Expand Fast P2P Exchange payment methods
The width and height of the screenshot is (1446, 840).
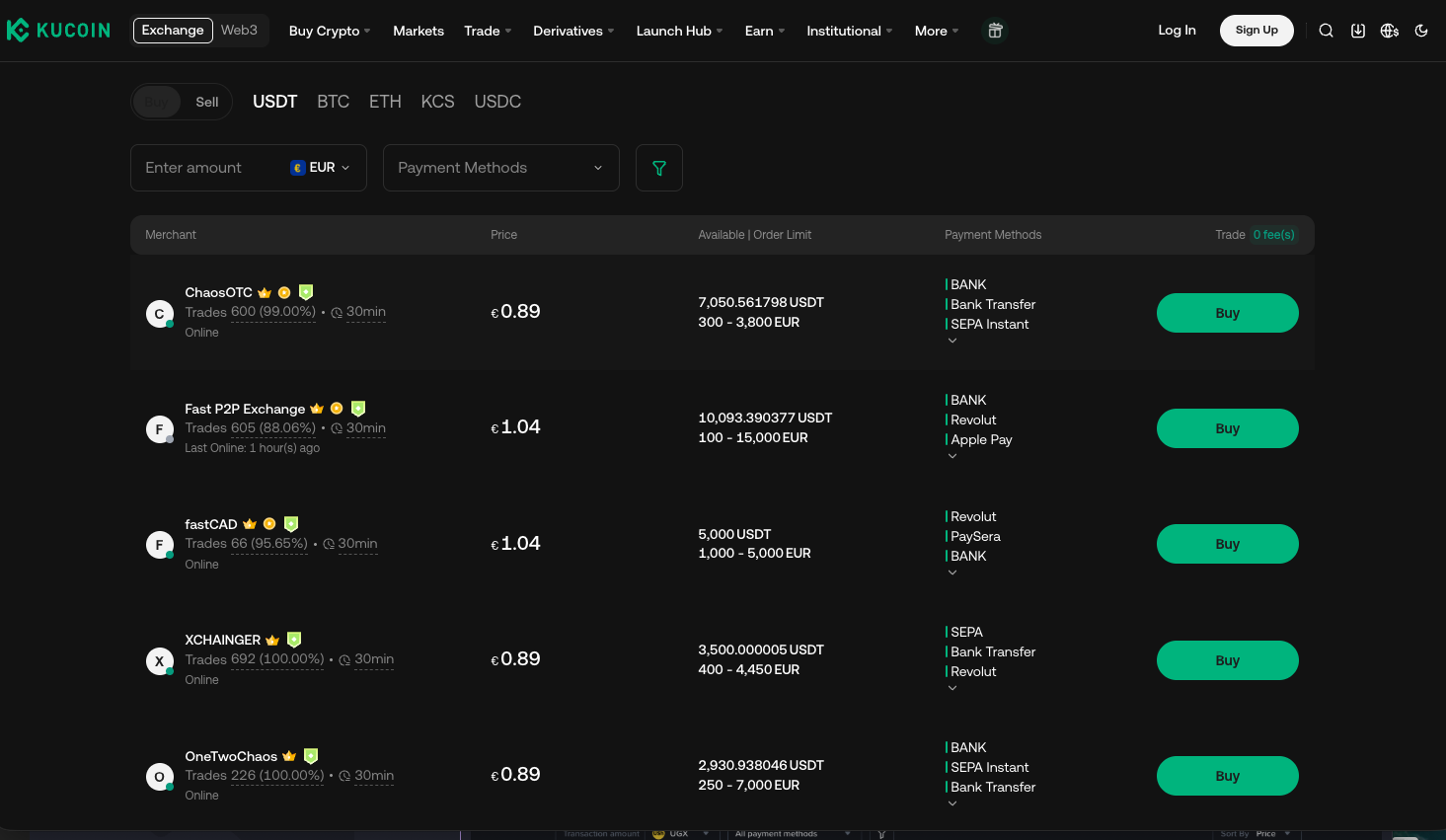952,456
